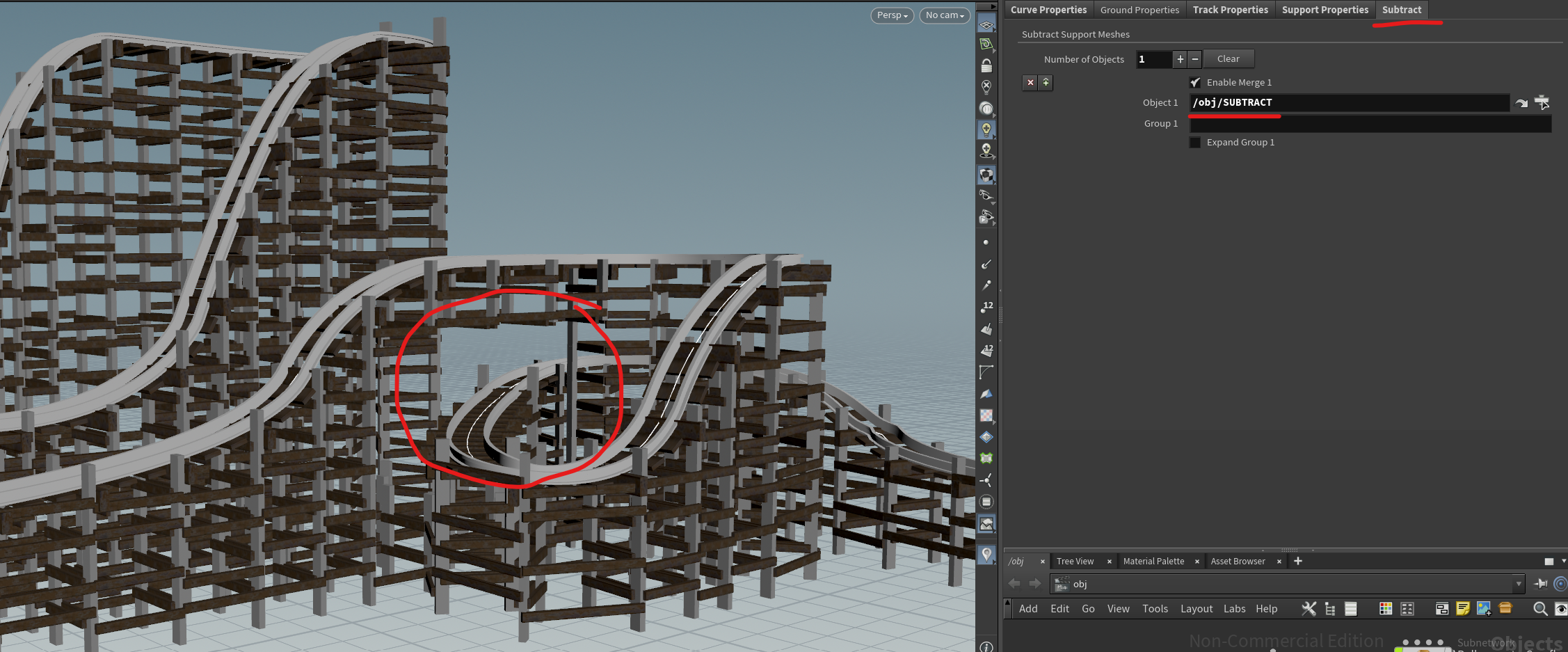
Task: Click the Clear button
Action: click(x=1228, y=59)
